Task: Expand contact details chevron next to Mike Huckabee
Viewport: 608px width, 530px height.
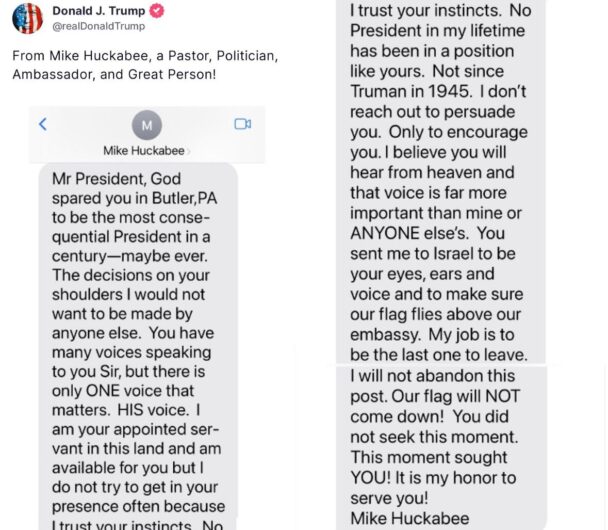Action: pyautogui.click(x=188, y=151)
